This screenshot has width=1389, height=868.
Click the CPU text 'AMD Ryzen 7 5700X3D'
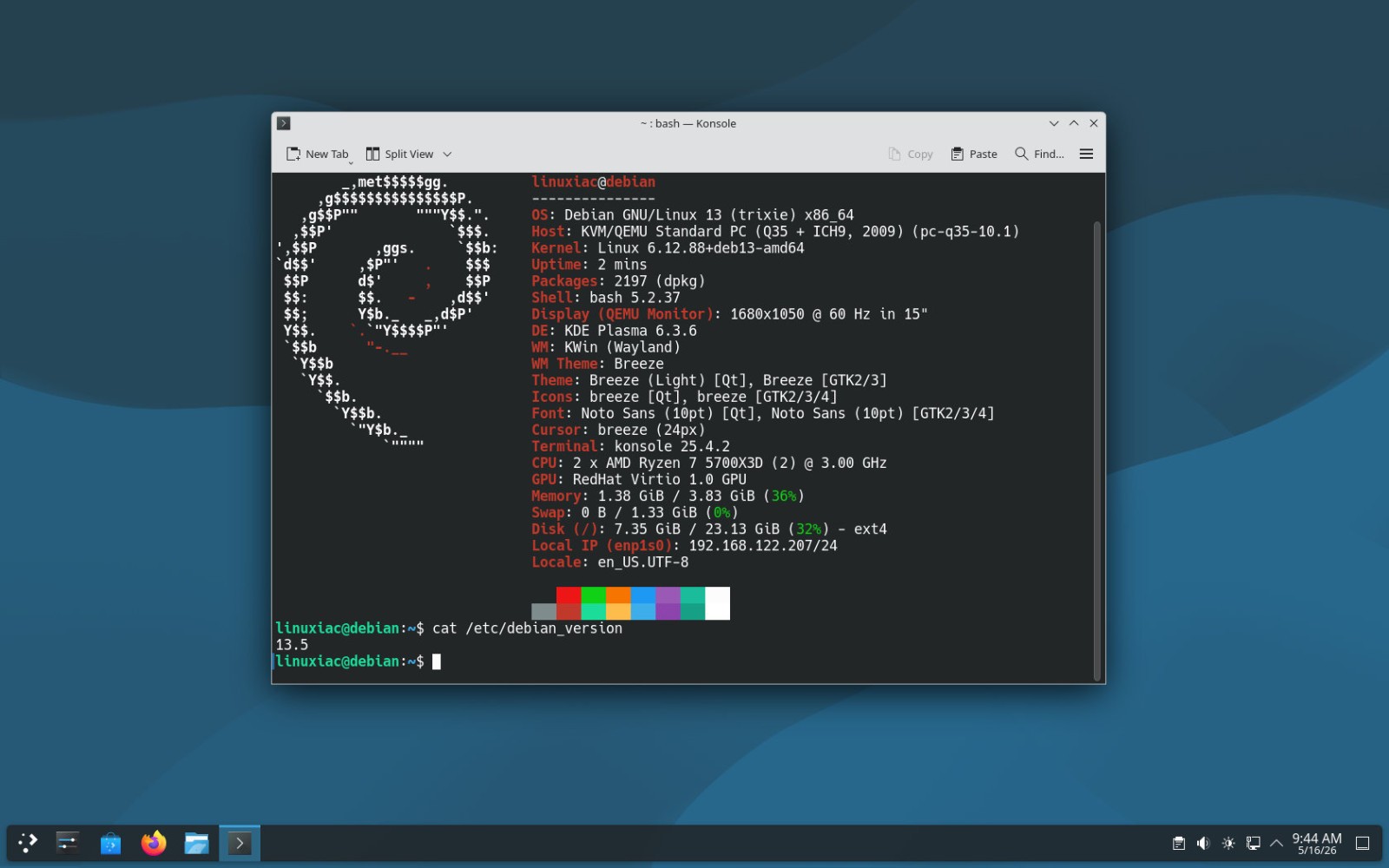pos(685,464)
